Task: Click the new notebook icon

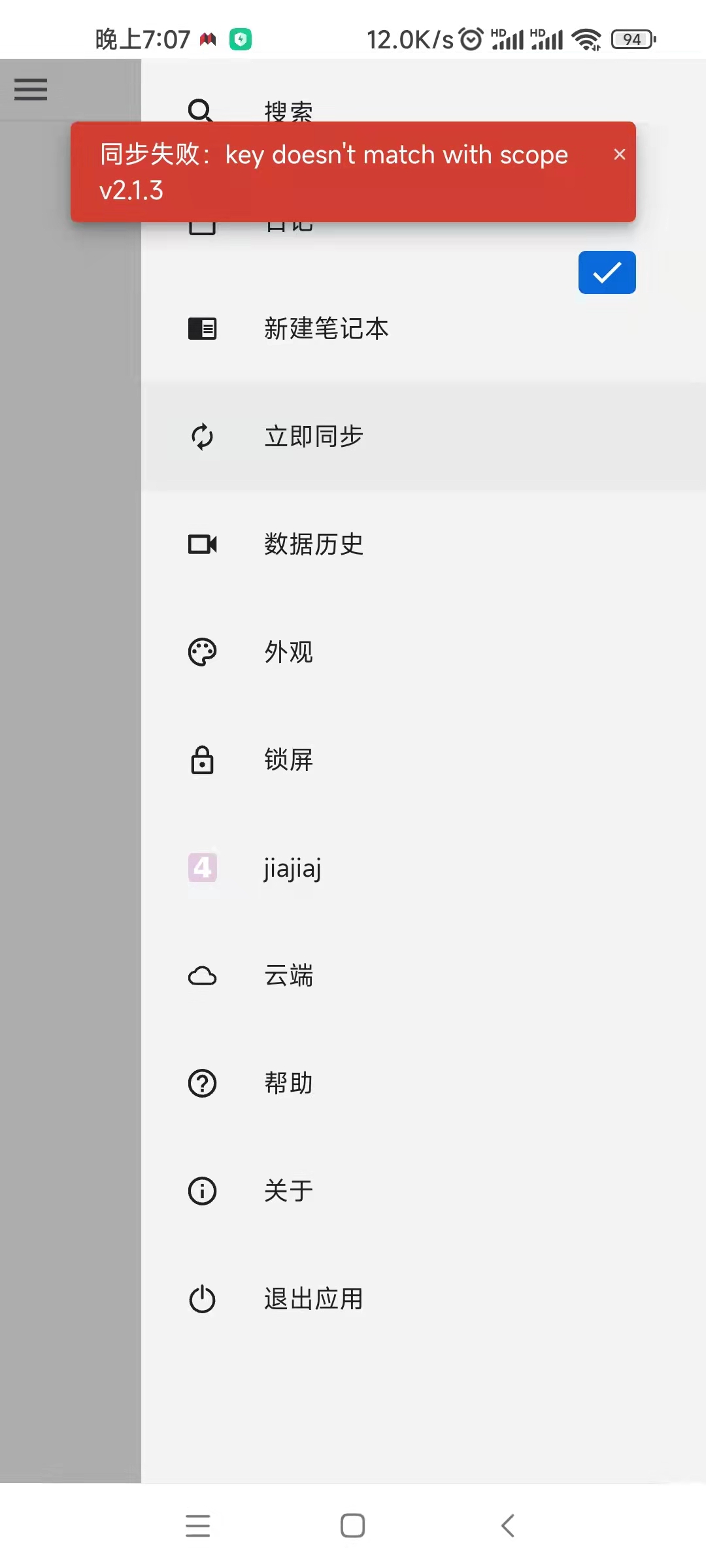Action: pyautogui.click(x=202, y=329)
